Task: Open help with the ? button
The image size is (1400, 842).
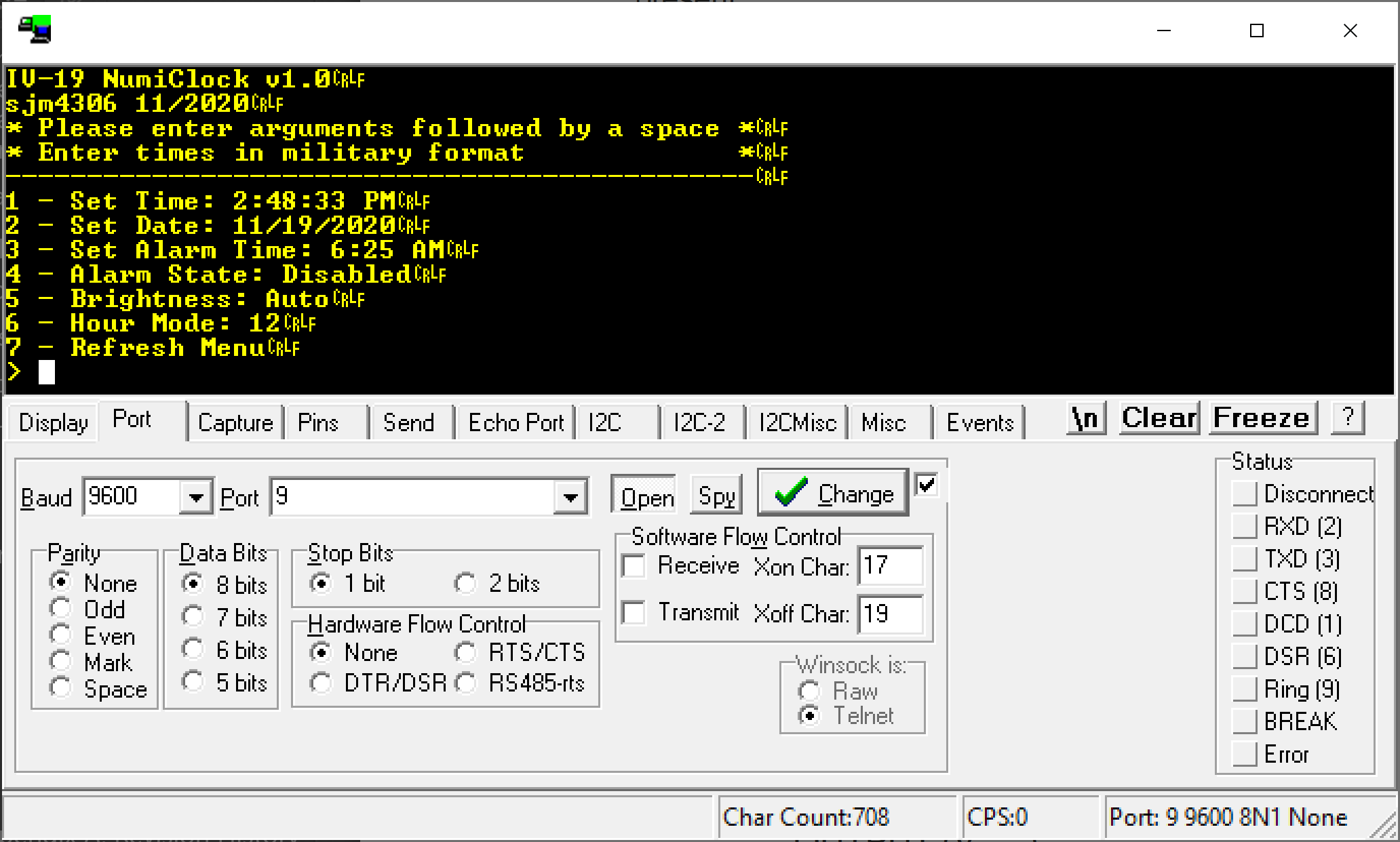Action: [x=1348, y=418]
